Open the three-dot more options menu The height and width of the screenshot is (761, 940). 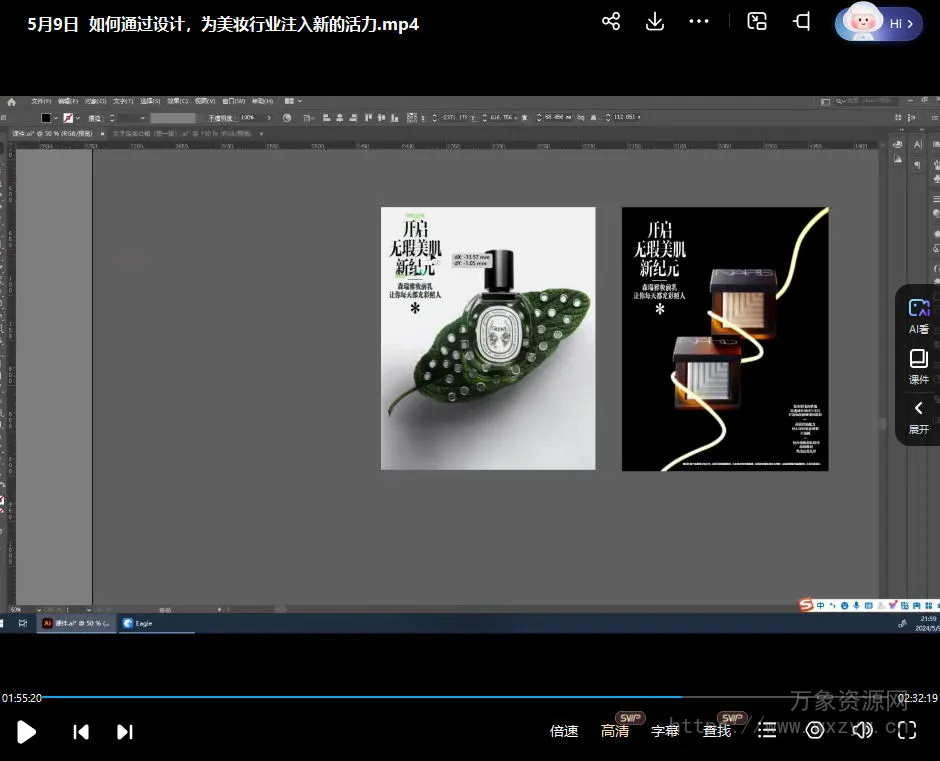coord(699,22)
